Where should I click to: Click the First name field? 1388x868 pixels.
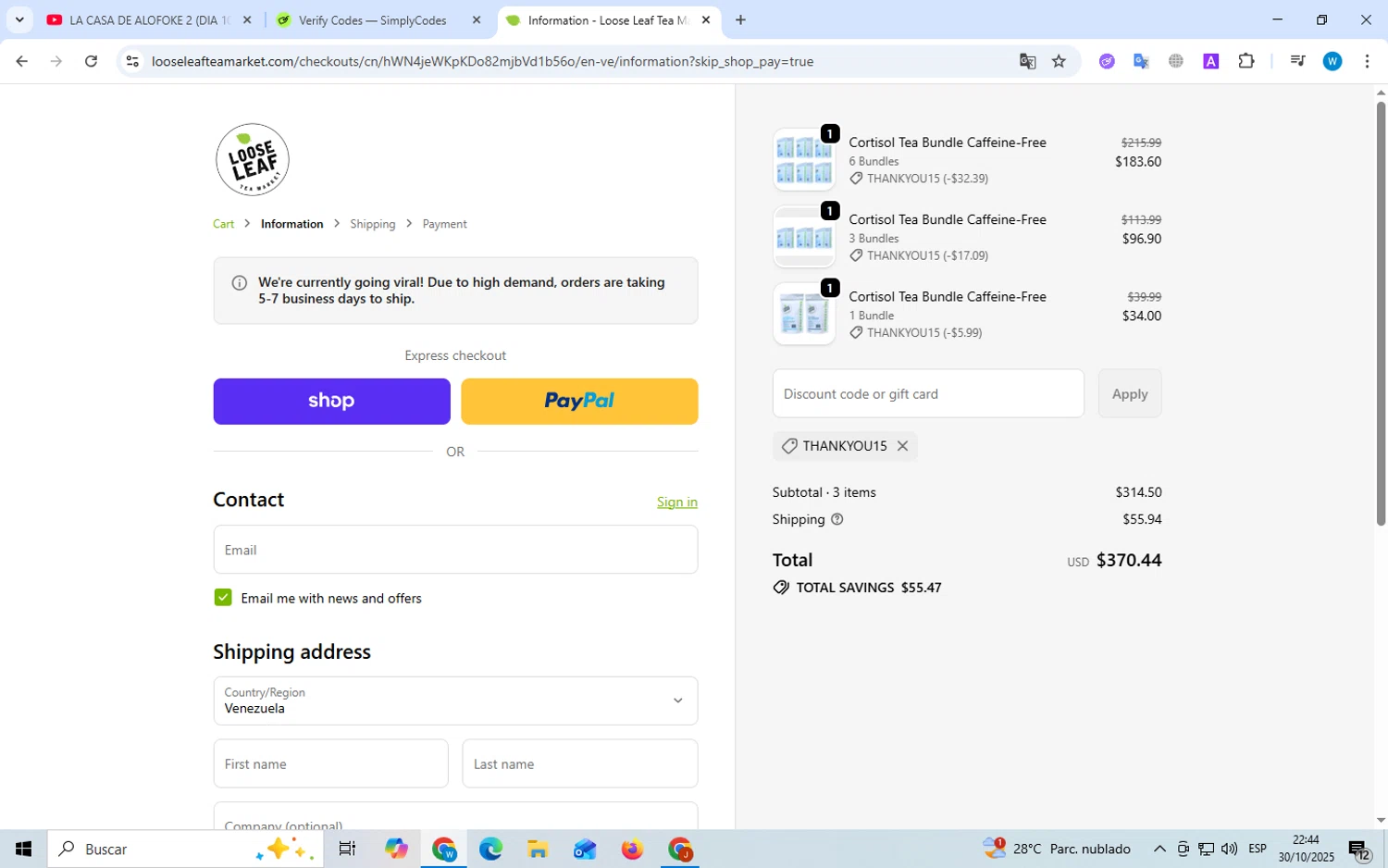tap(330, 763)
